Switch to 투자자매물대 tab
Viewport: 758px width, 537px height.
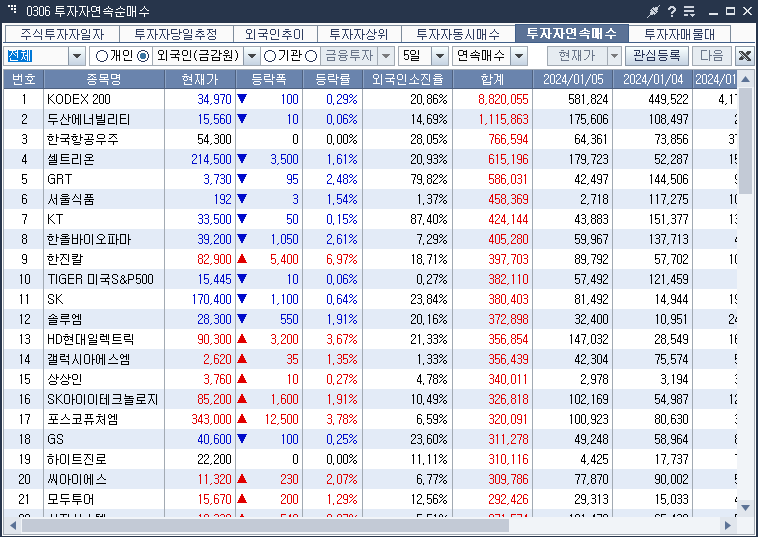(680, 34)
